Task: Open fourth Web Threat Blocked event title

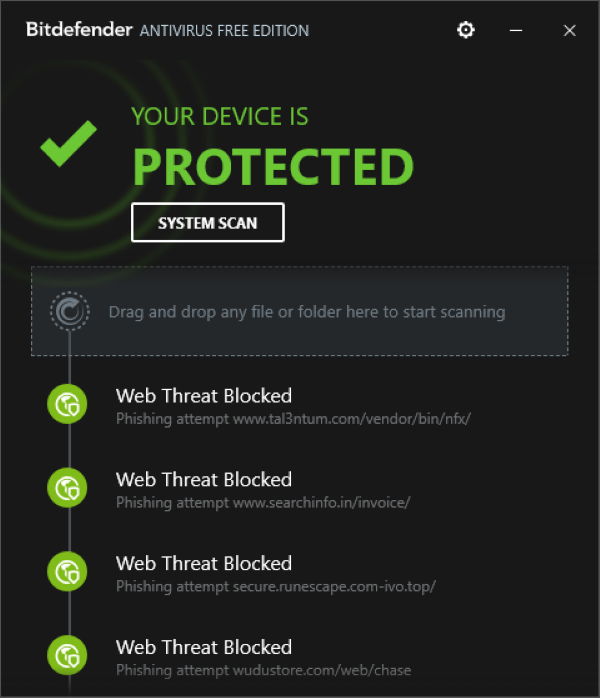Action: 204,647
